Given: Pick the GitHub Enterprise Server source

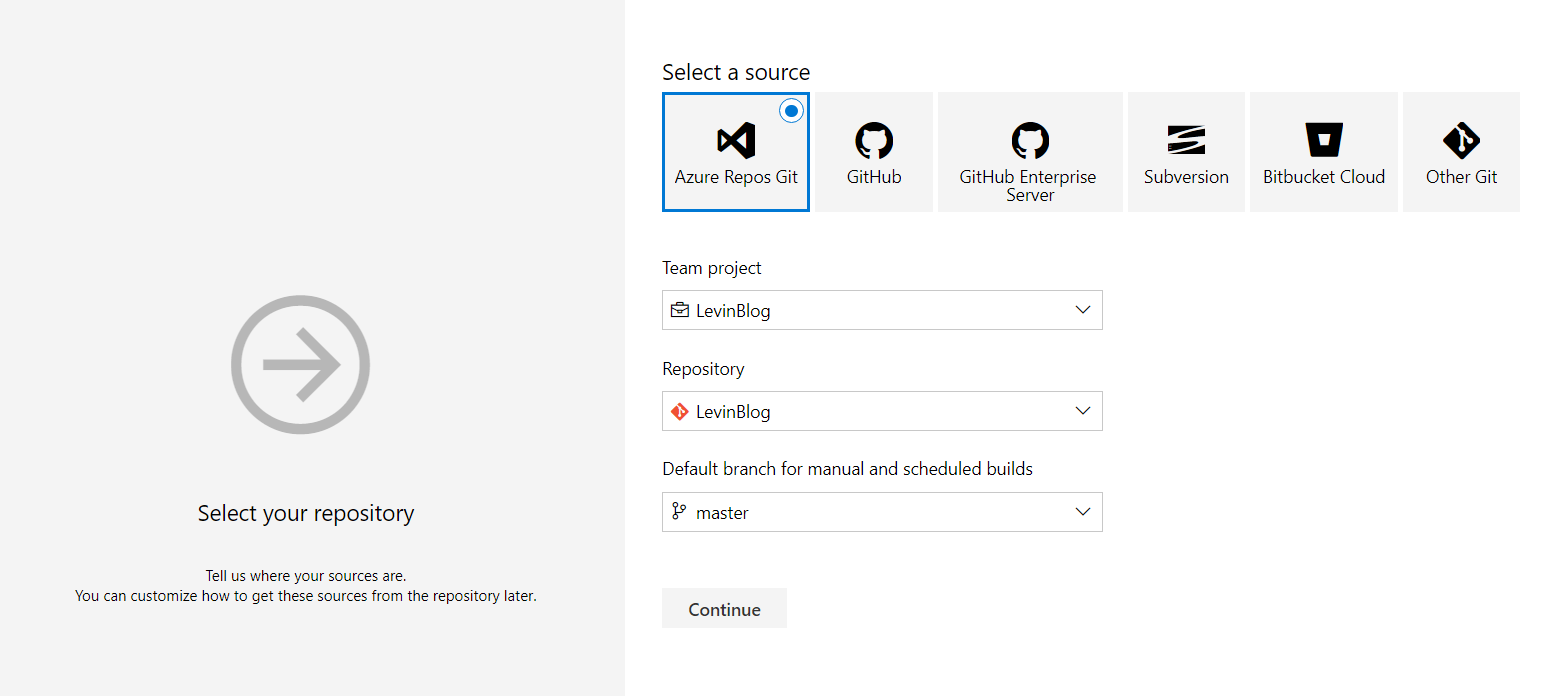Looking at the screenshot, I should (1030, 152).
